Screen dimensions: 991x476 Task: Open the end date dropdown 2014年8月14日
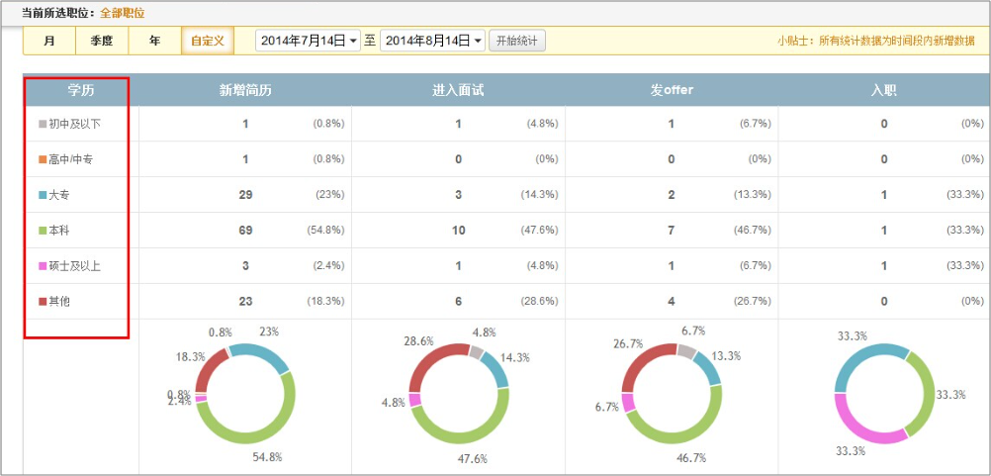point(433,41)
